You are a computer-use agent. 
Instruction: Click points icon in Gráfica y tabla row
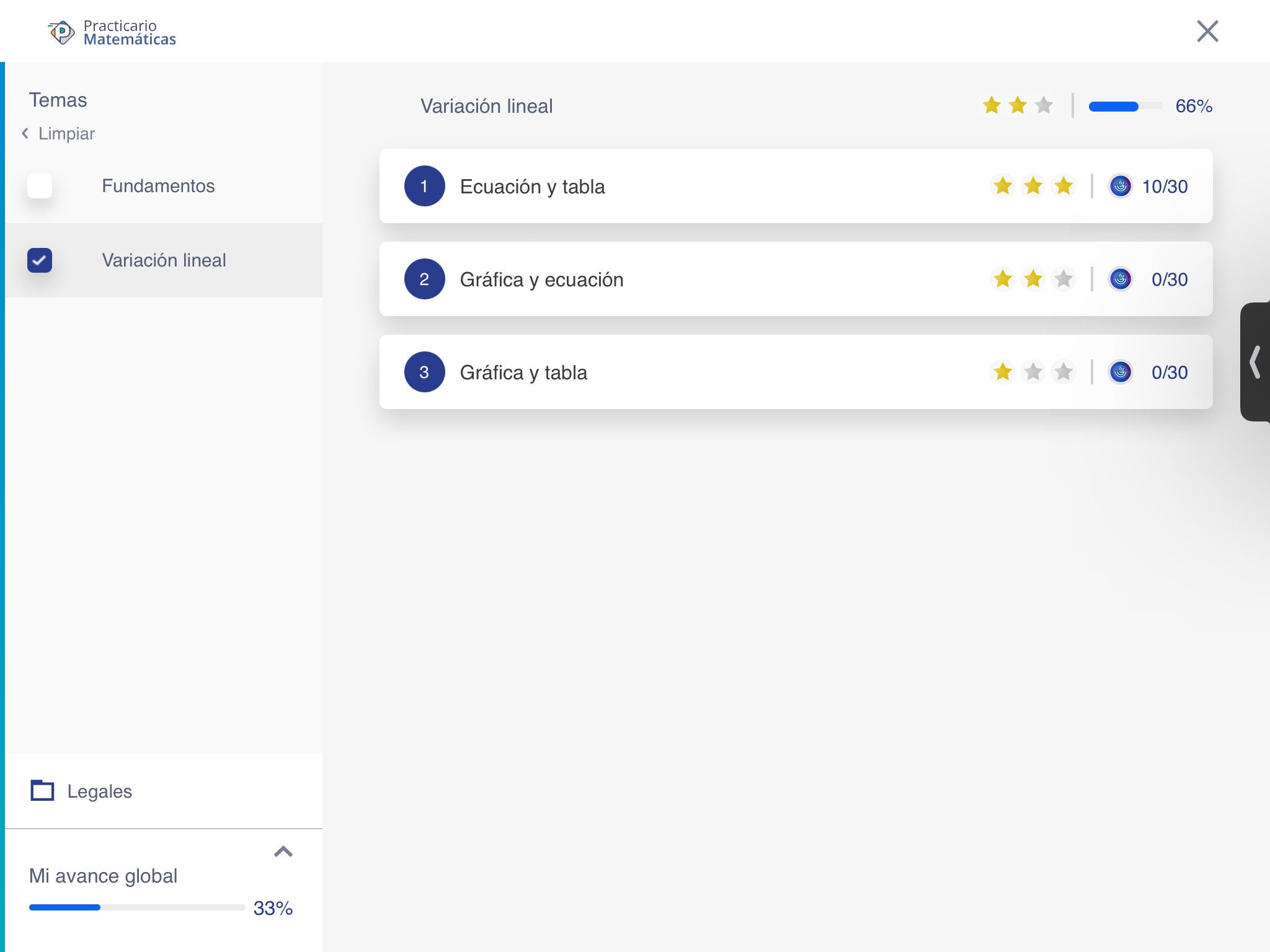click(1120, 372)
